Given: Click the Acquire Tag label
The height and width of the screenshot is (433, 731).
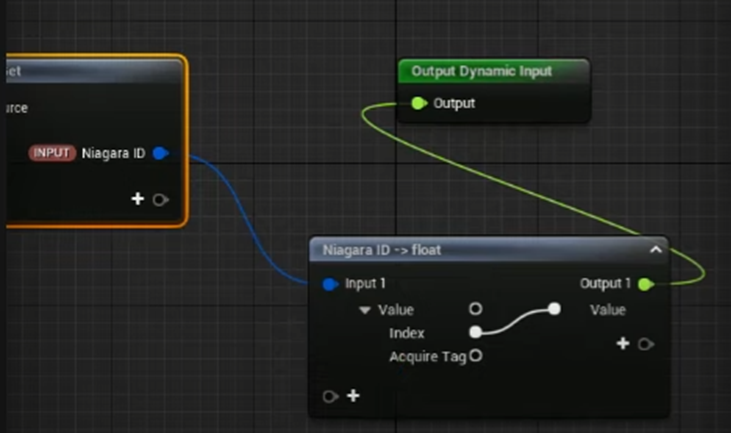Looking at the screenshot, I should (x=428, y=357).
